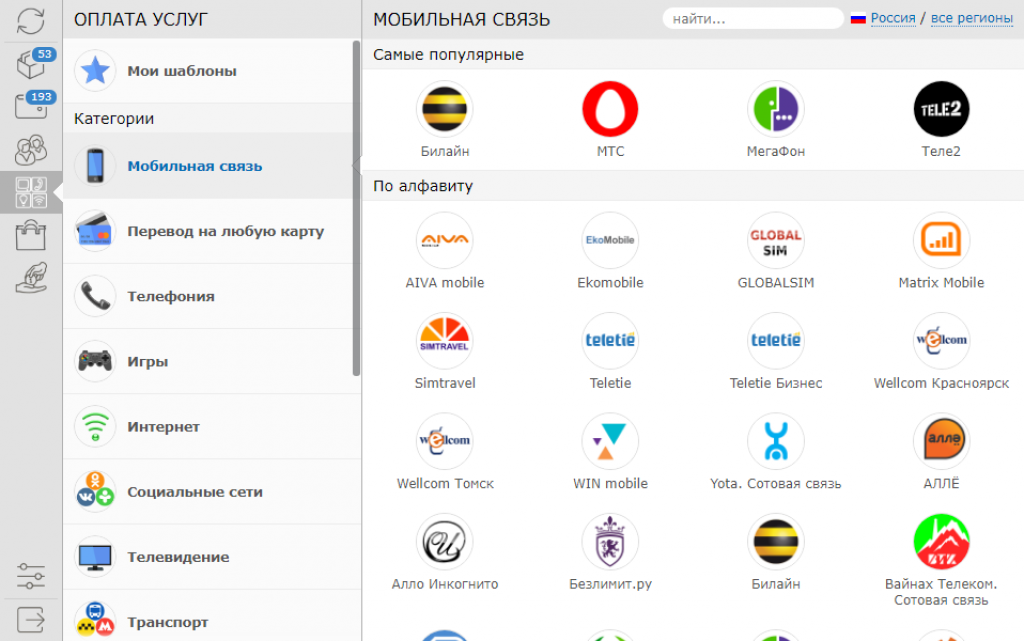
Task: Open the hand with coin icon
Action: pyautogui.click(x=31, y=277)
